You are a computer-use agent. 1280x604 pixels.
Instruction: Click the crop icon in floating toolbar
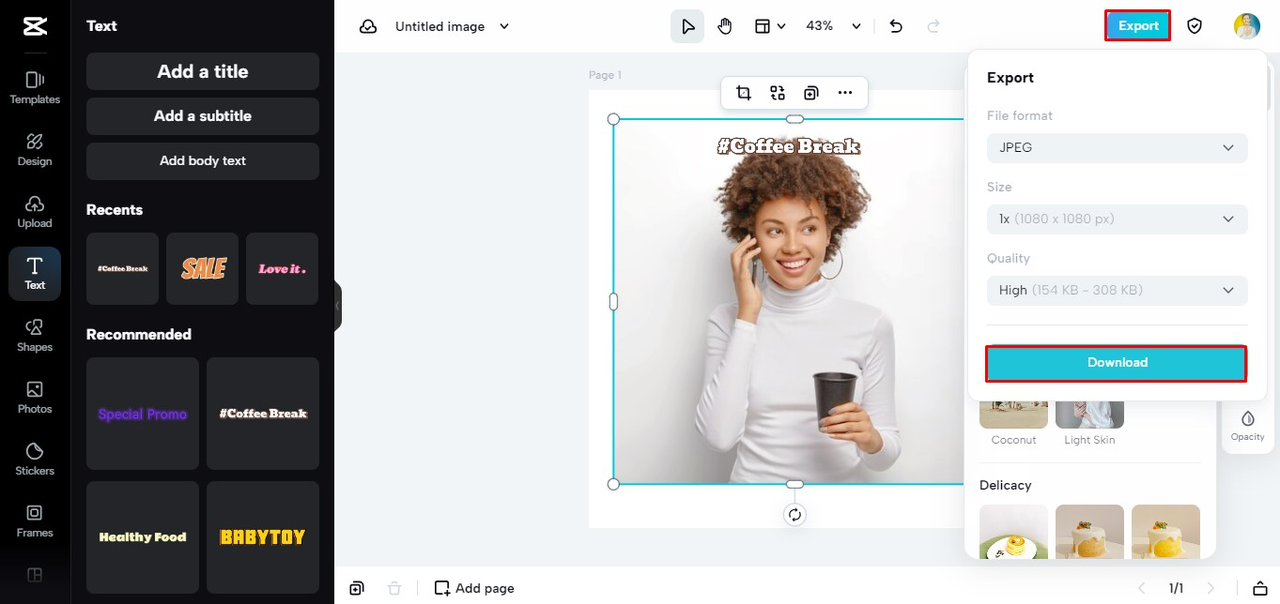(743, 93)
